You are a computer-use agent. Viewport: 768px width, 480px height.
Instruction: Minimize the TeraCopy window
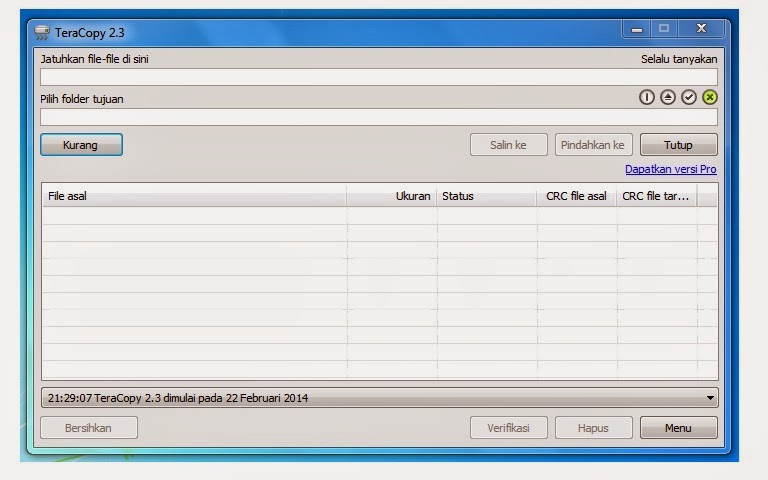[637, 29]
